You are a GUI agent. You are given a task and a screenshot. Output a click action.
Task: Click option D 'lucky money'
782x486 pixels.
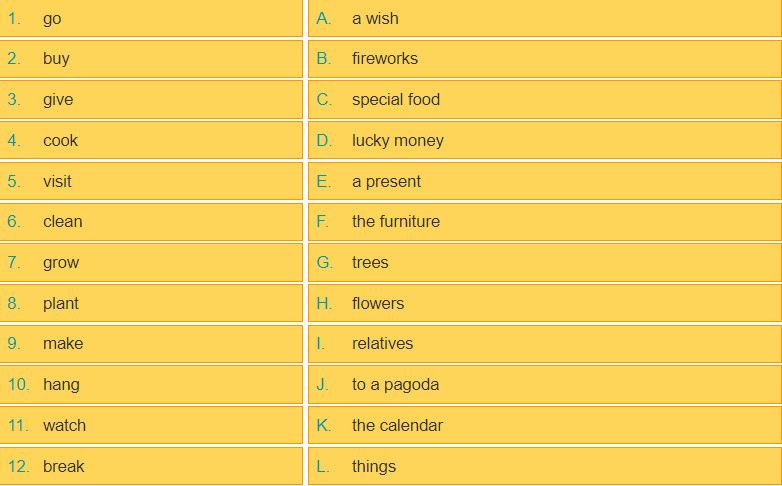[545, 141]
